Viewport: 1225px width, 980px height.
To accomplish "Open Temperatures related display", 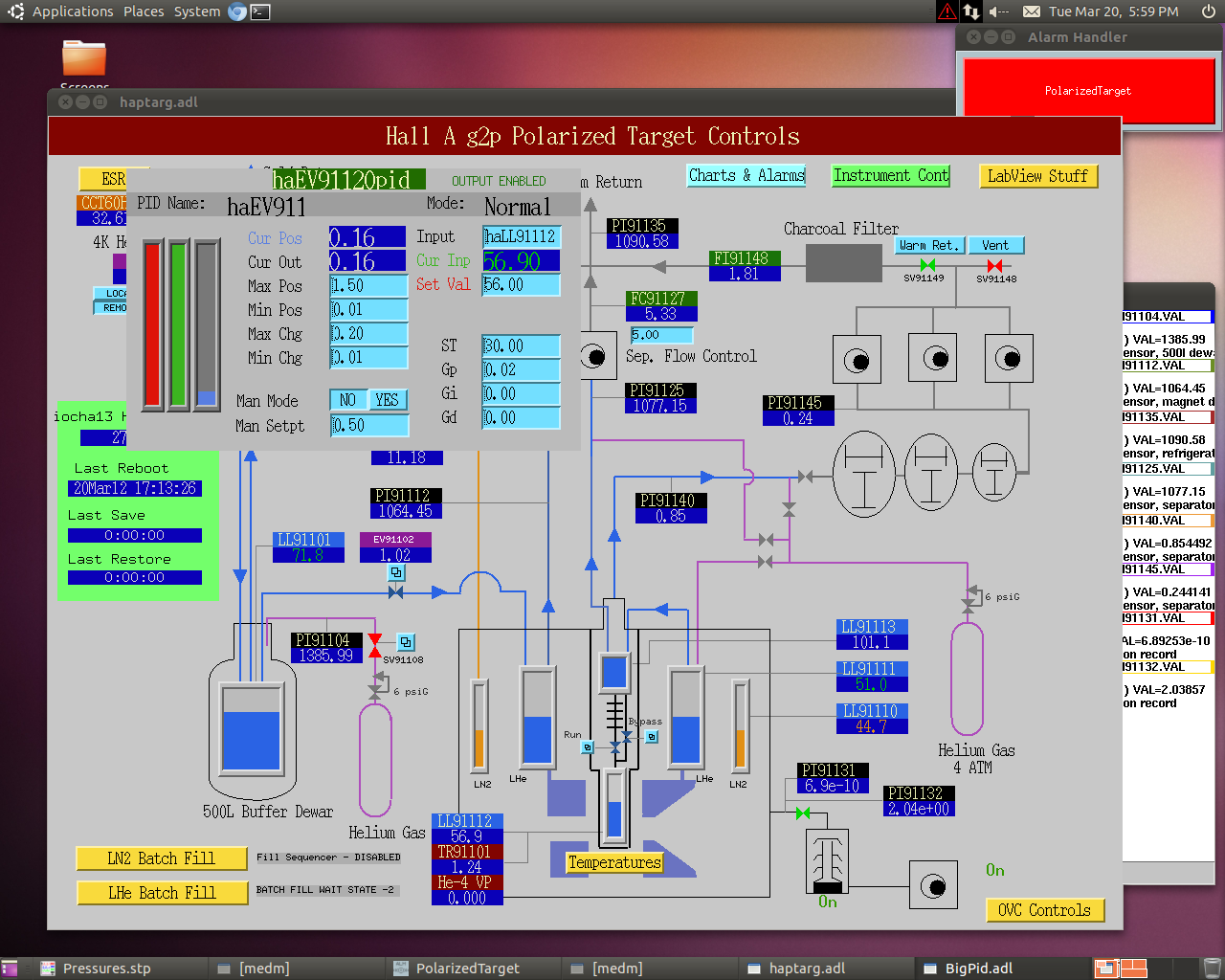I will (x=614, y=862).
